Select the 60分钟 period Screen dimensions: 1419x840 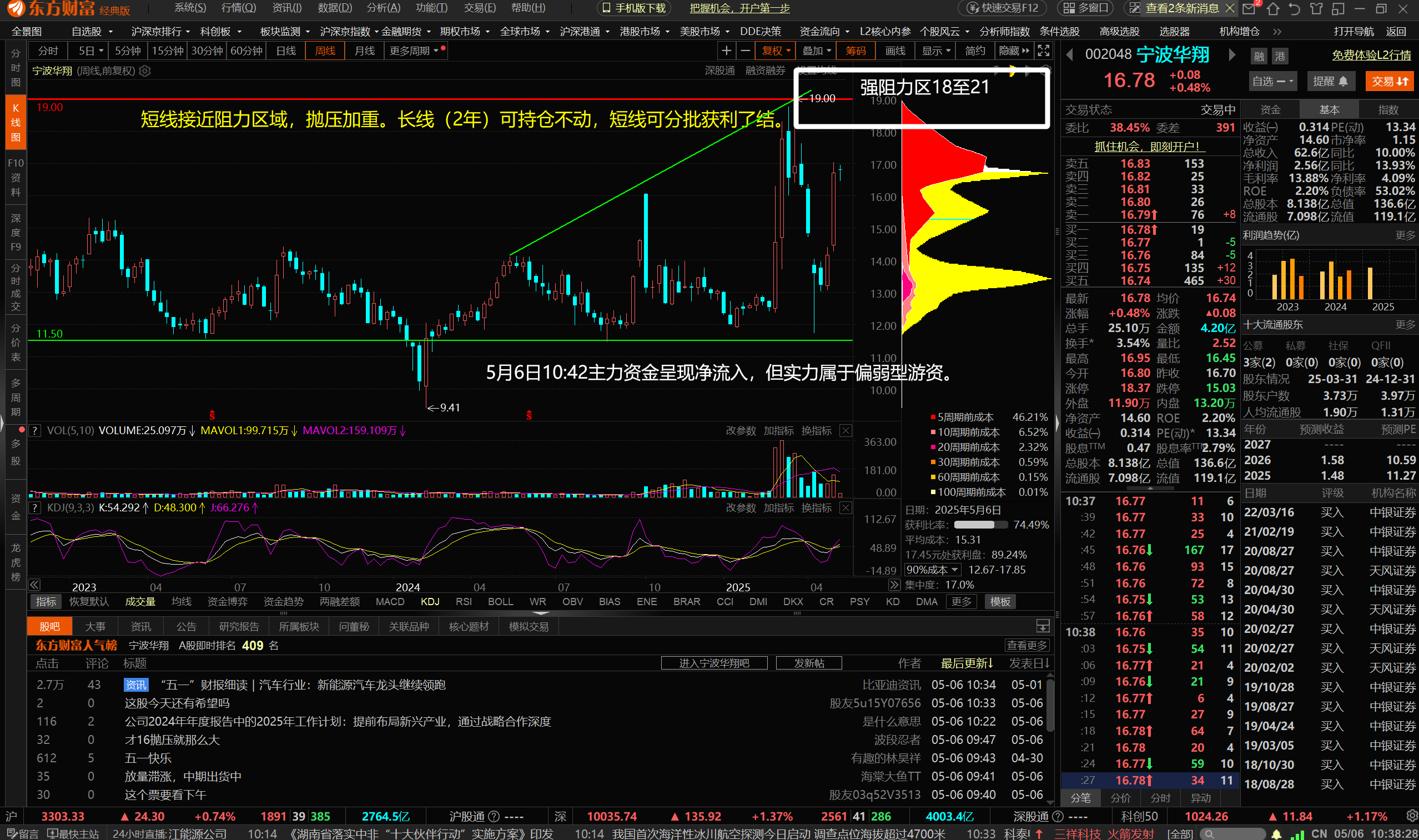[246, 51]
